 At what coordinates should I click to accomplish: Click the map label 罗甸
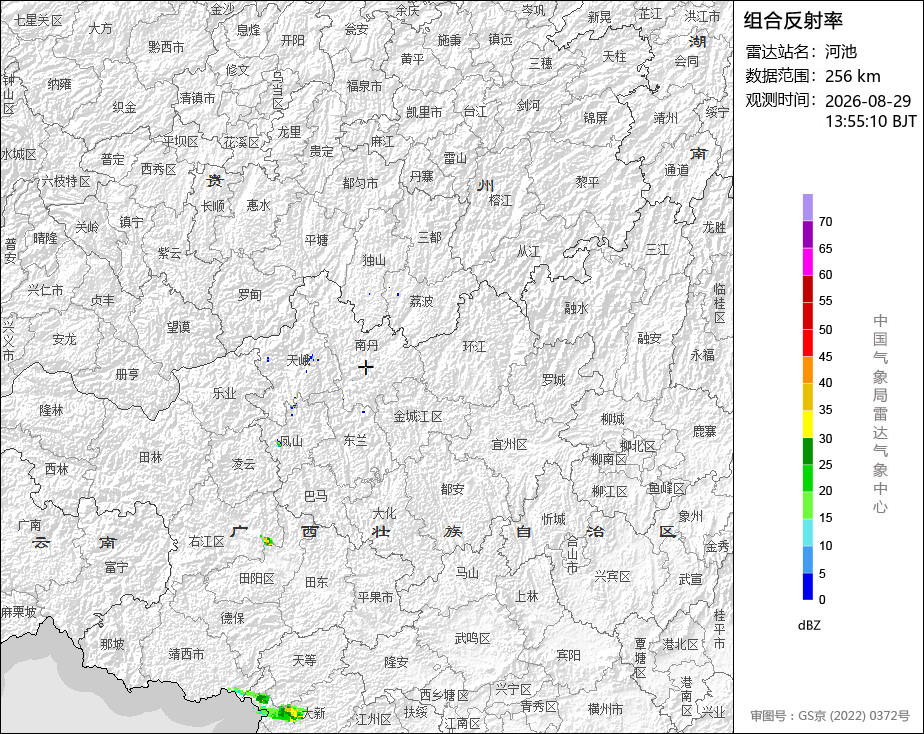pos(249,295)
